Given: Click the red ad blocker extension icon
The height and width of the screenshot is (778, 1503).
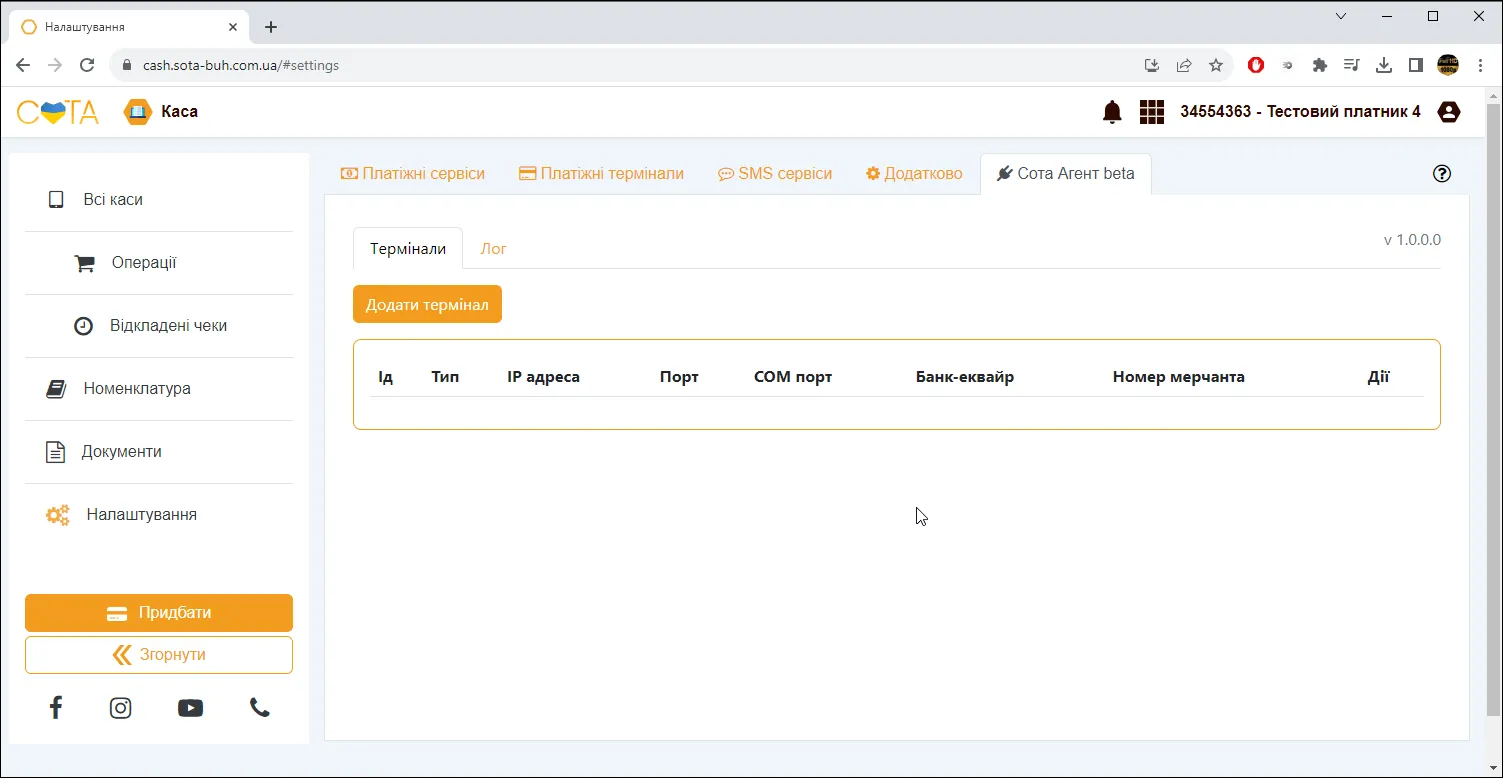Looking at the screenshot, I should [x=1256, y=65].
